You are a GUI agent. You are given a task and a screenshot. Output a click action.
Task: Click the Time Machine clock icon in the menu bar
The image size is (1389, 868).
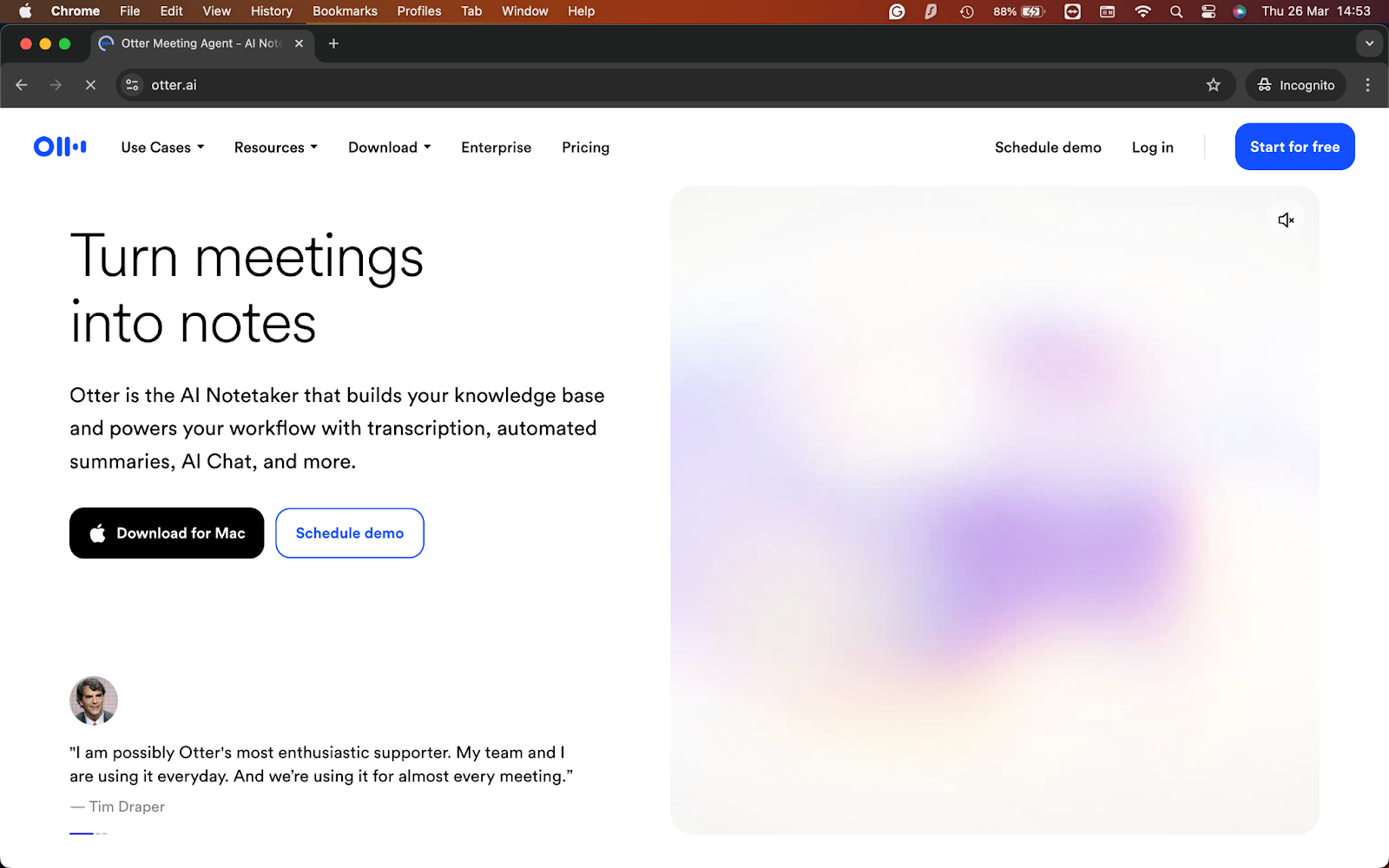[966, 11]
